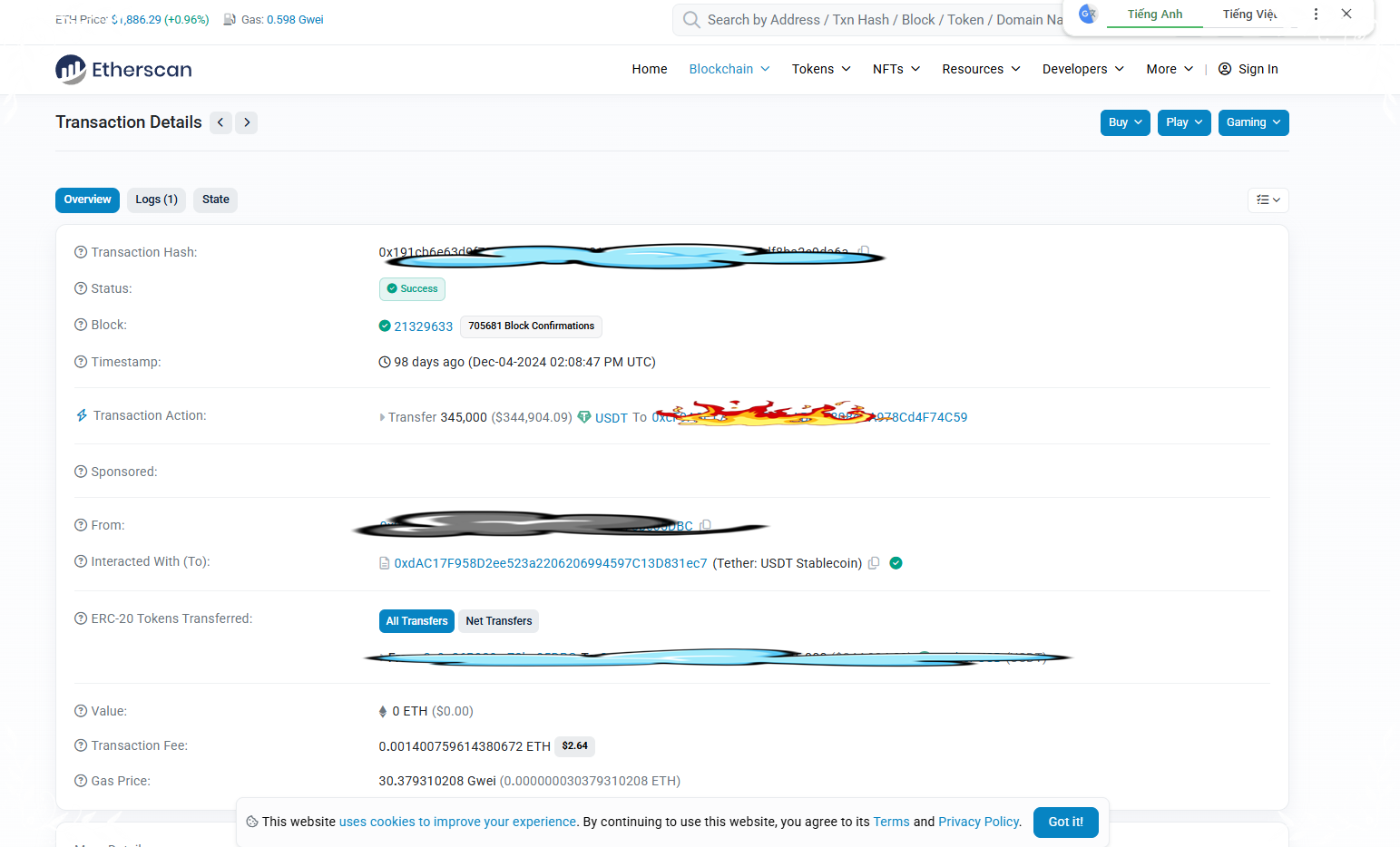Click help icon beside Value

pyautogui.click(x=81, y=711)
